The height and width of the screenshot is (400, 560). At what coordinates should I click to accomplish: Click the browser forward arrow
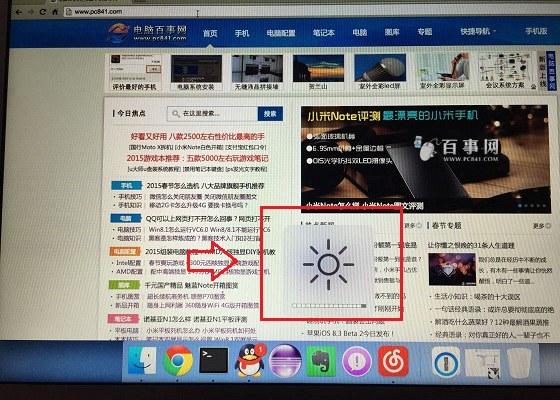coord(31,12)
